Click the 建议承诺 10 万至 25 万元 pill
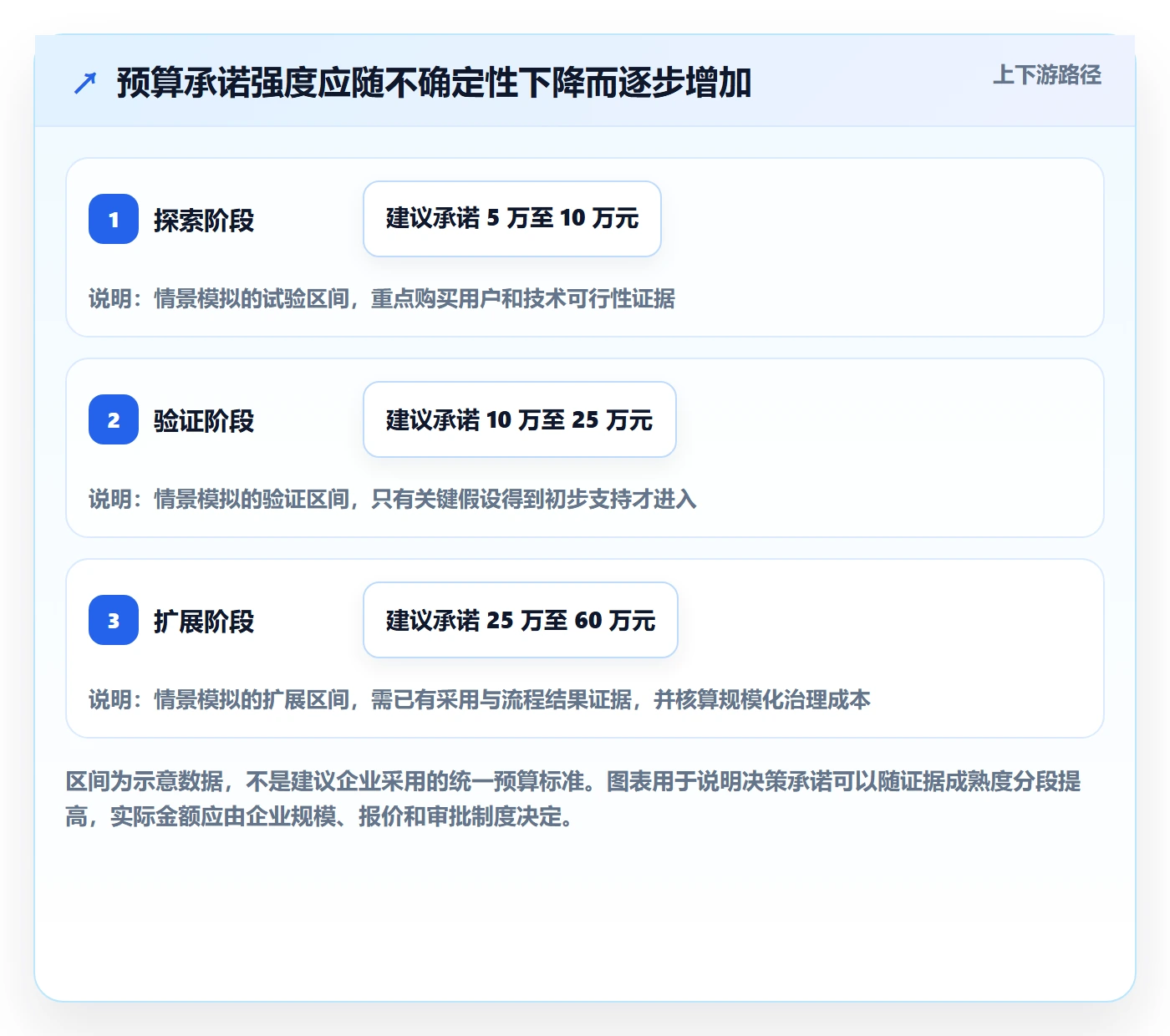 [x=520, y=419]
